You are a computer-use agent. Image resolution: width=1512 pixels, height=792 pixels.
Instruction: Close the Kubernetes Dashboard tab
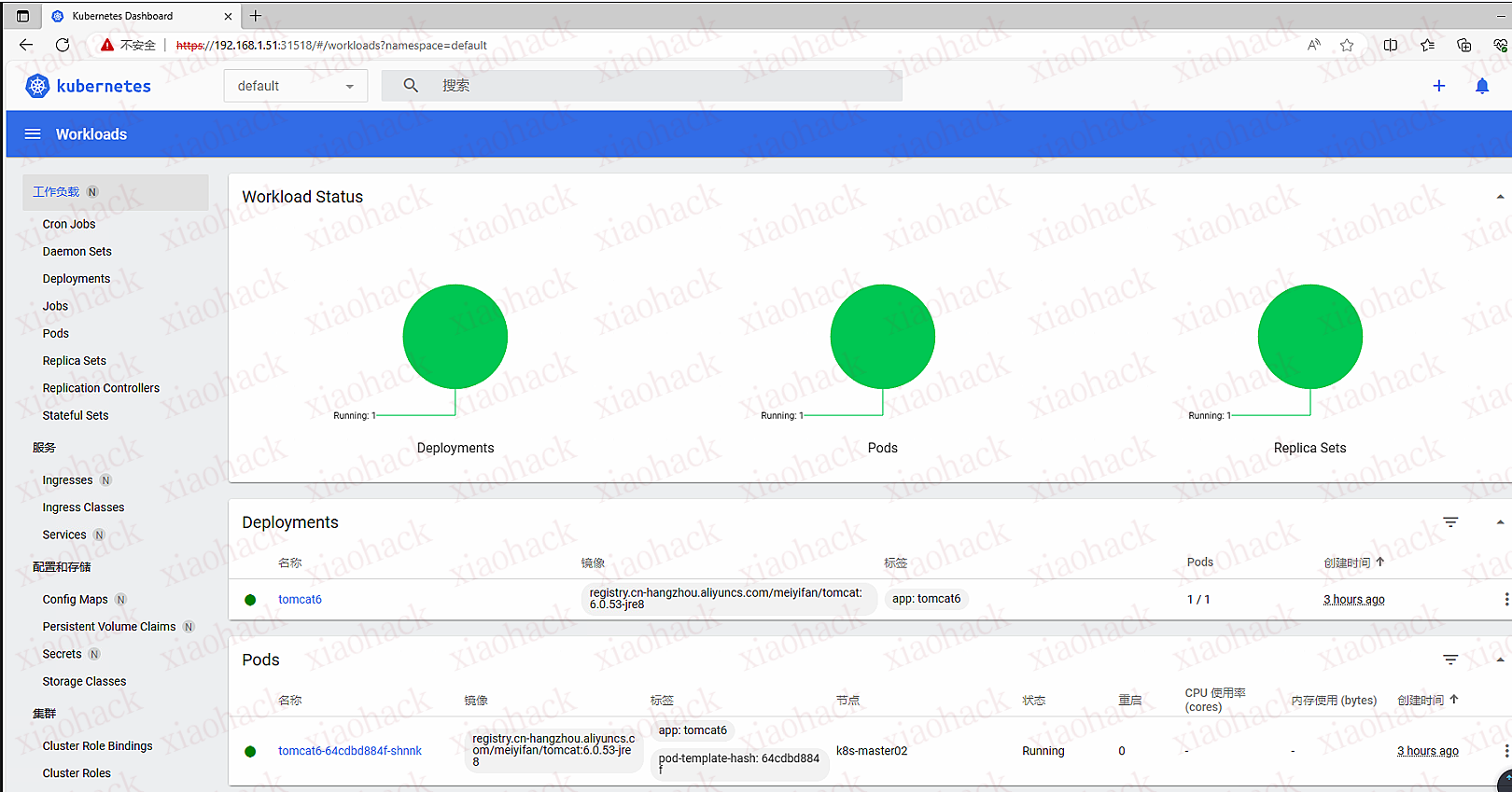click(229, 16)
